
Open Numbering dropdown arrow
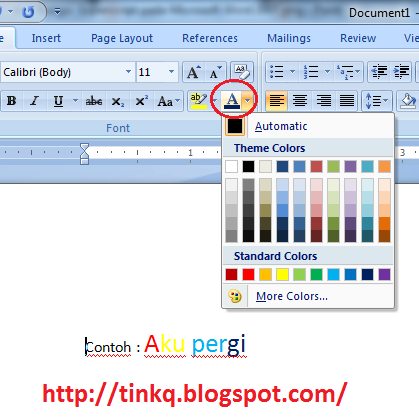(x=327, y=72)
